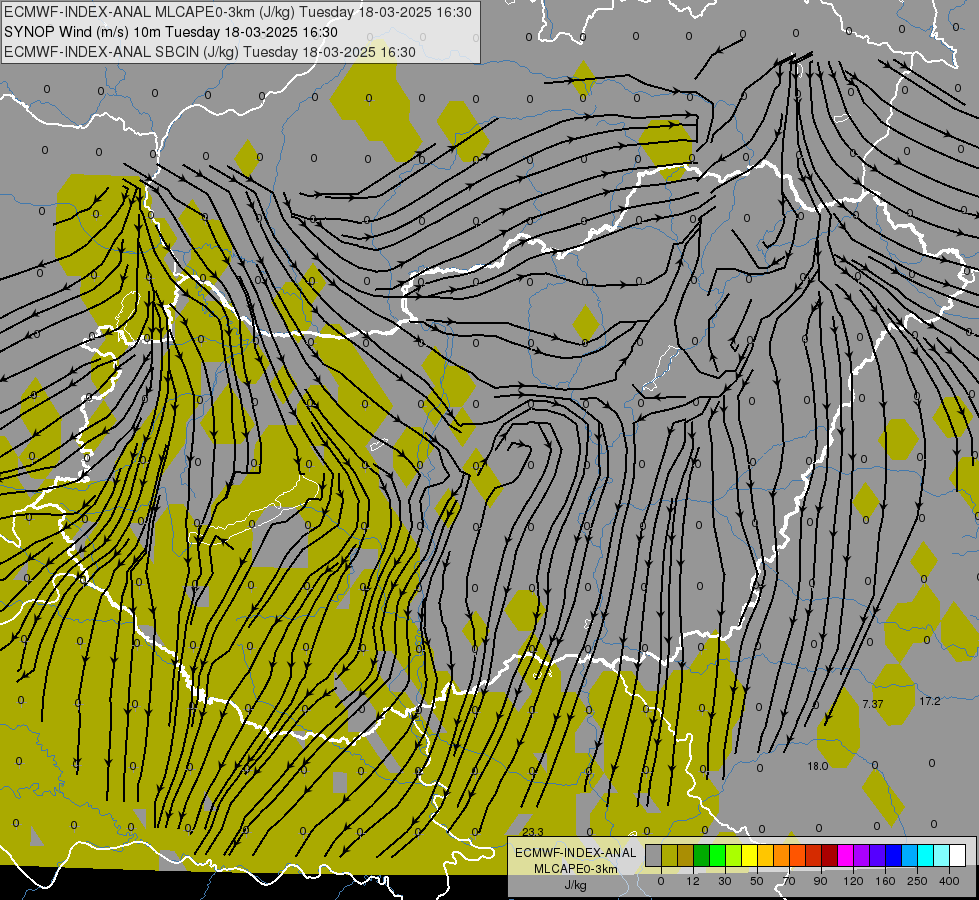The height and width of the screenshot is (900, 979).
Task: Click the legend tick label 250
Action: (x=917, y=881)
